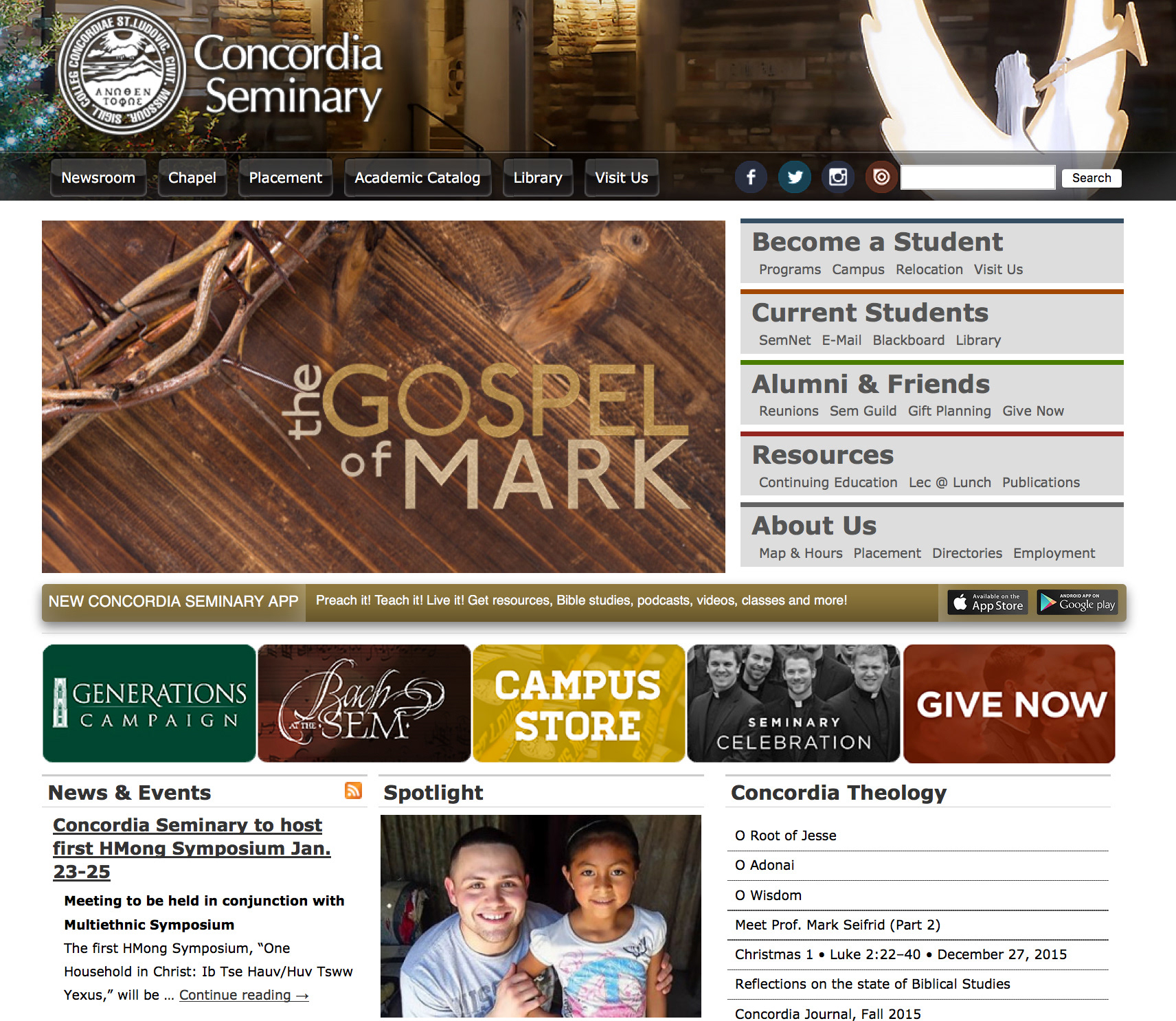
Task: Focus the site search text field
Action: tap(977, 178)
